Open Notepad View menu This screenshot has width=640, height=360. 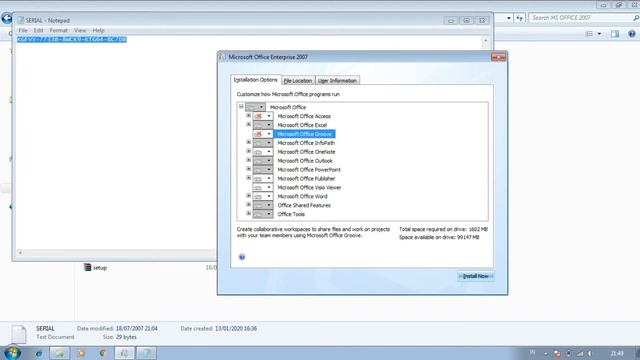click(80, 30)
